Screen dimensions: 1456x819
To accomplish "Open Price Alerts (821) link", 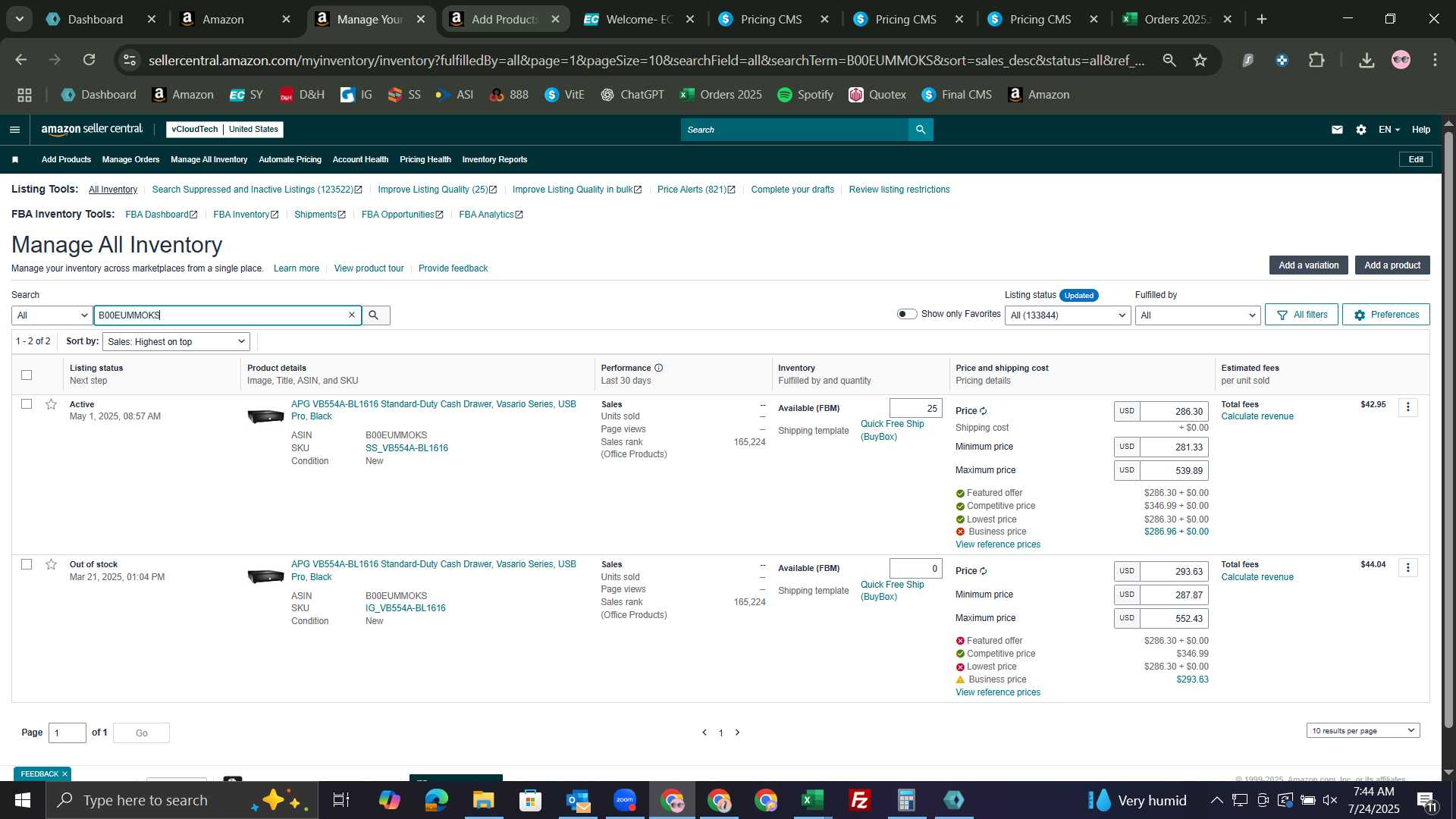I will (x=695, y=190).
